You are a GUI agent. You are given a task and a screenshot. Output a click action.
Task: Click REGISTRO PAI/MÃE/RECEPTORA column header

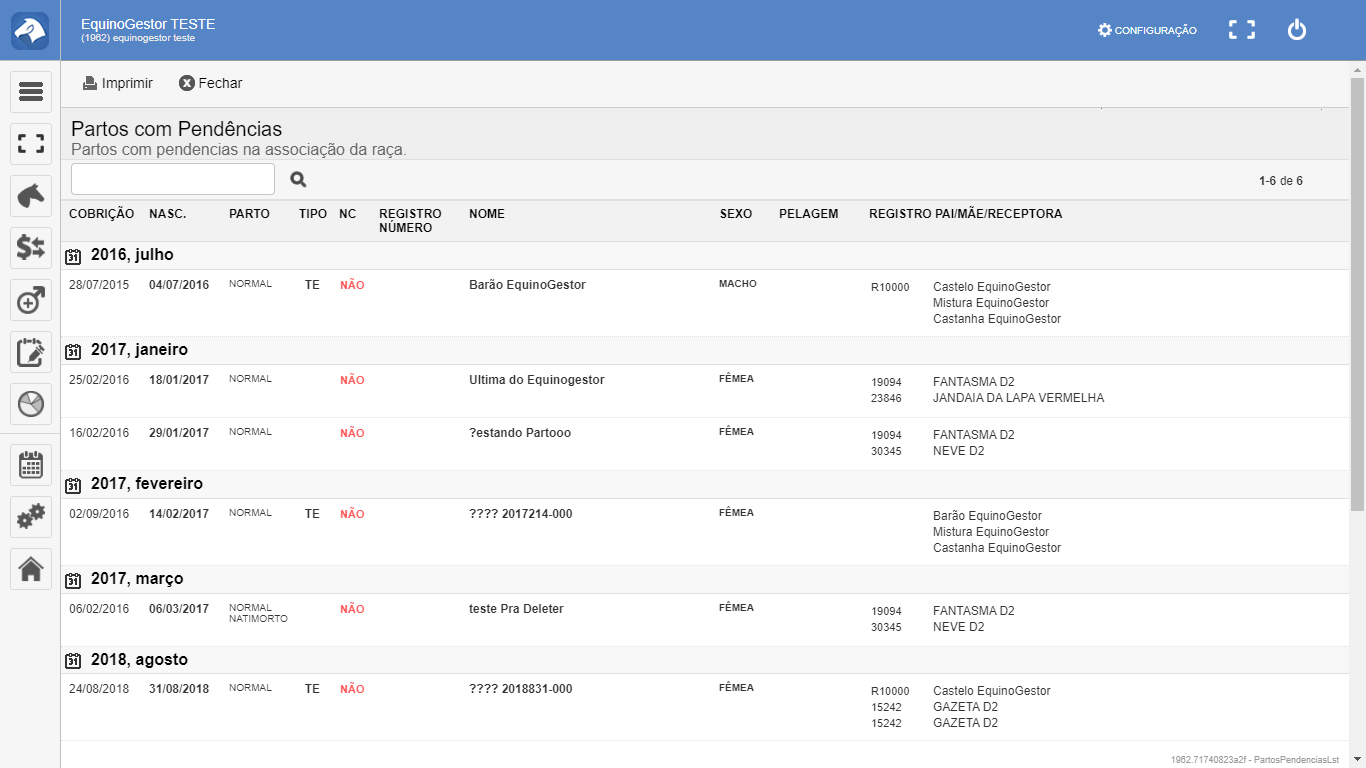(966, 214)
